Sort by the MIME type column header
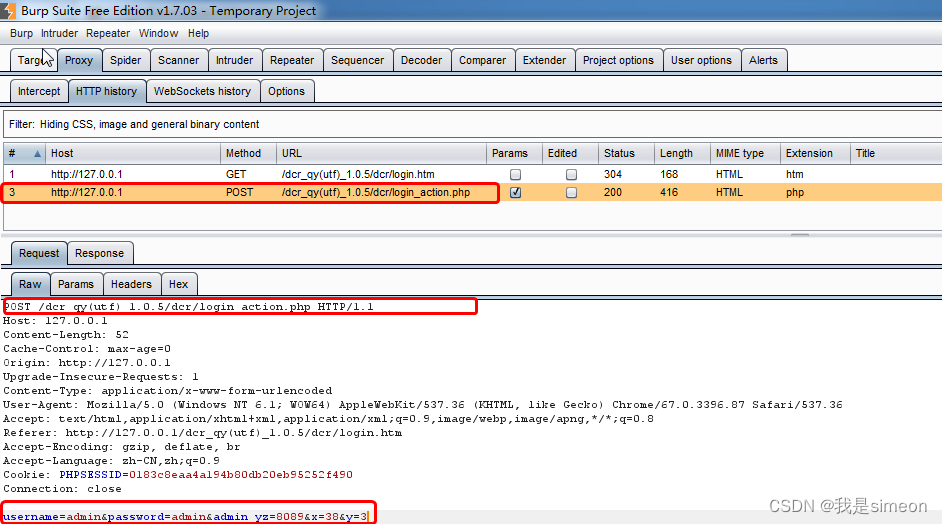Screen dimensions: 942x524 [745, 153]
